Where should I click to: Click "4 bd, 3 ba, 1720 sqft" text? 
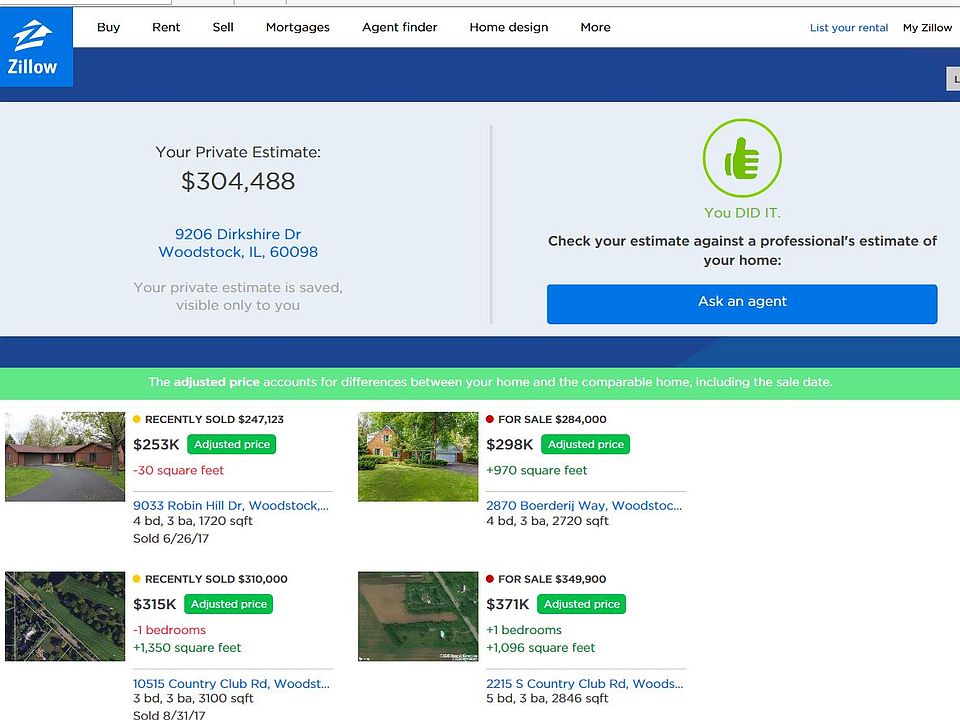click(193, 521)
